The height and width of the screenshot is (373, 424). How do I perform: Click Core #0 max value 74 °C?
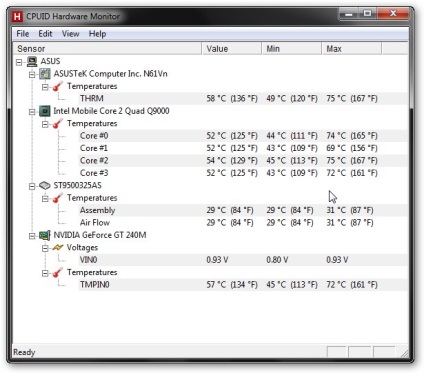coord(352,136)
